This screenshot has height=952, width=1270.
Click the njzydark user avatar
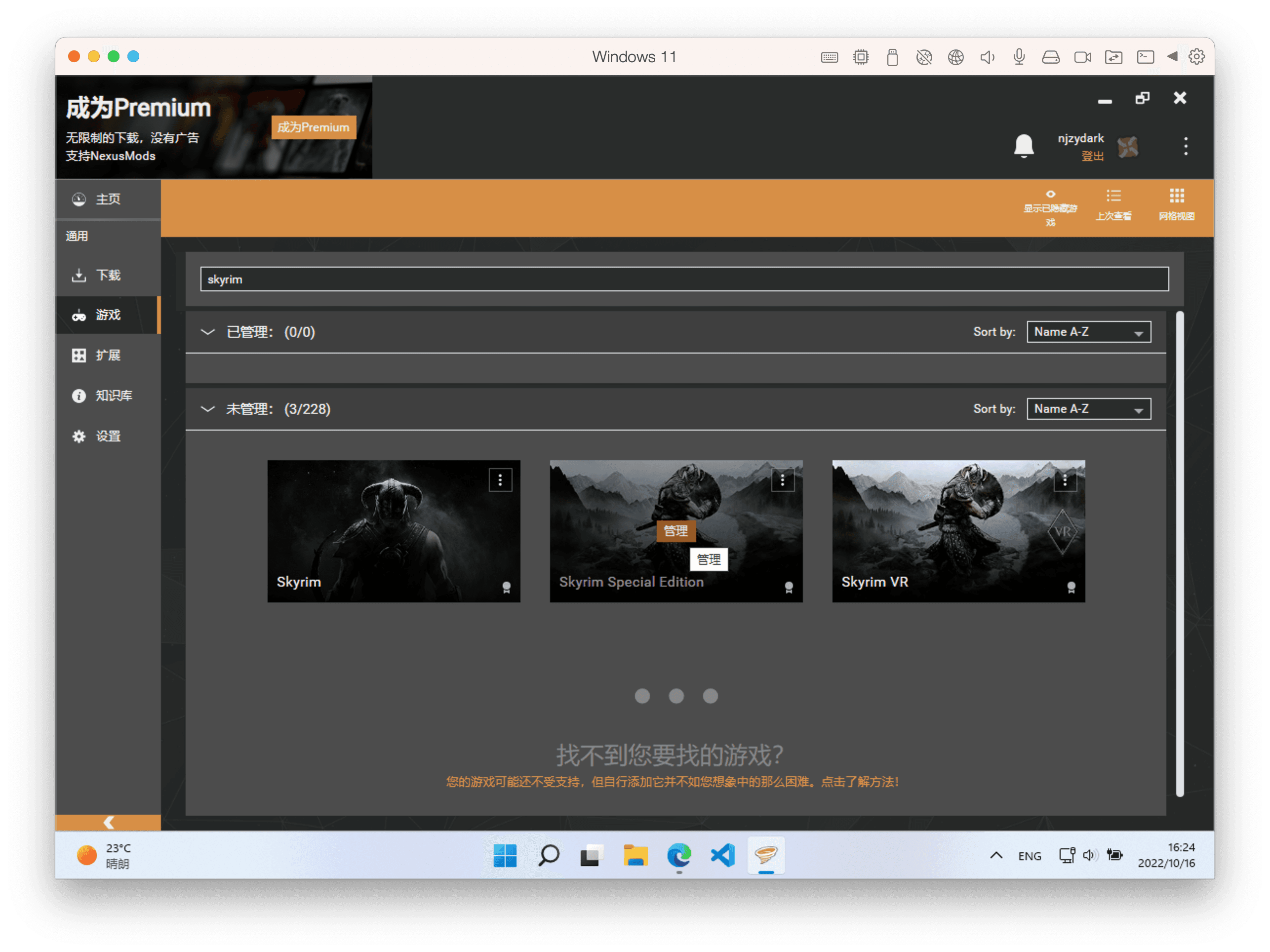1128,147
